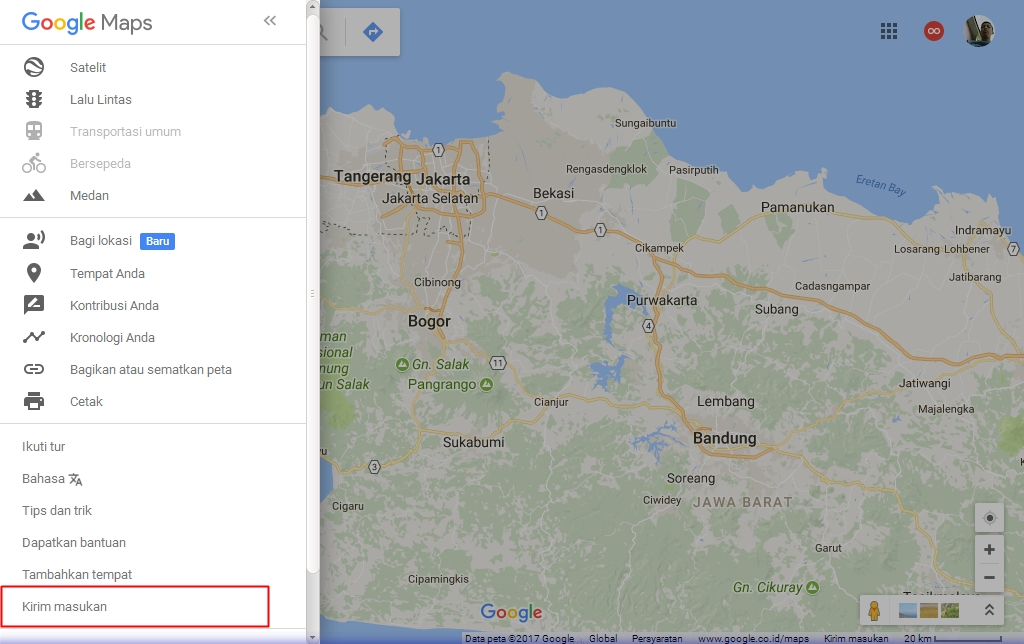
Task: Click your account profile photo
Action: [x=979, y=31]
